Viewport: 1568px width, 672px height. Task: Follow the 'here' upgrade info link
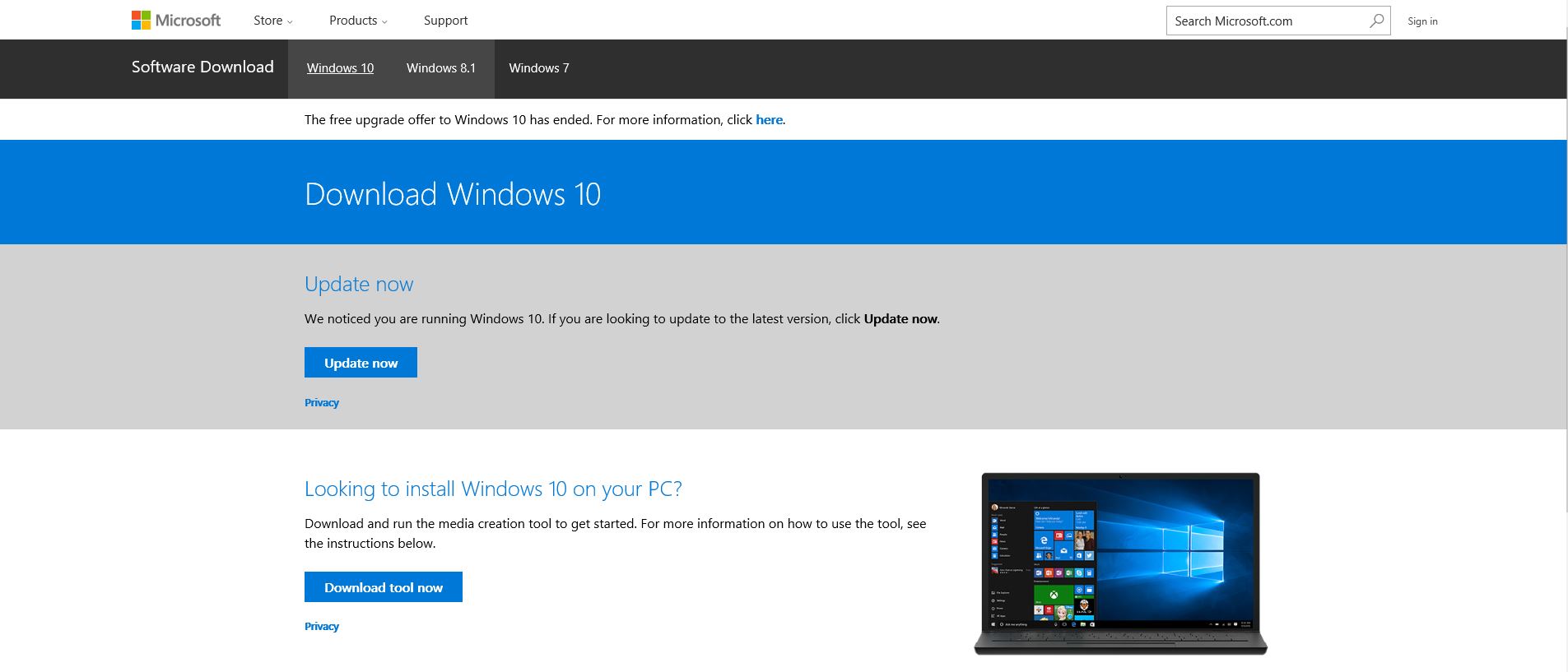(x=769, y=120)
